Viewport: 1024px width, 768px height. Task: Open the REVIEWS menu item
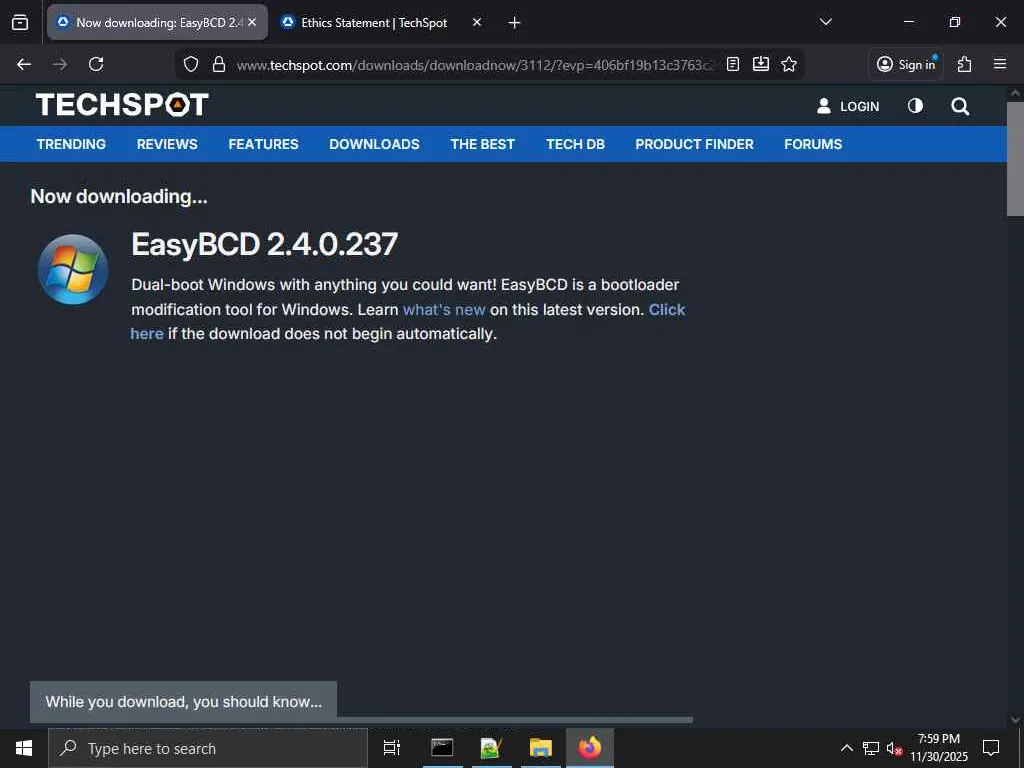click(167, 144)
